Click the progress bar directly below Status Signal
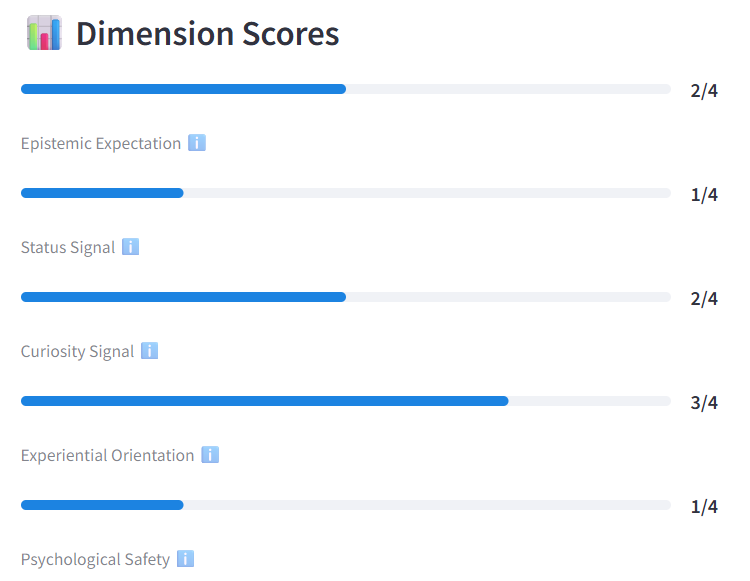The image size is (750, 581). coord(346,297)
